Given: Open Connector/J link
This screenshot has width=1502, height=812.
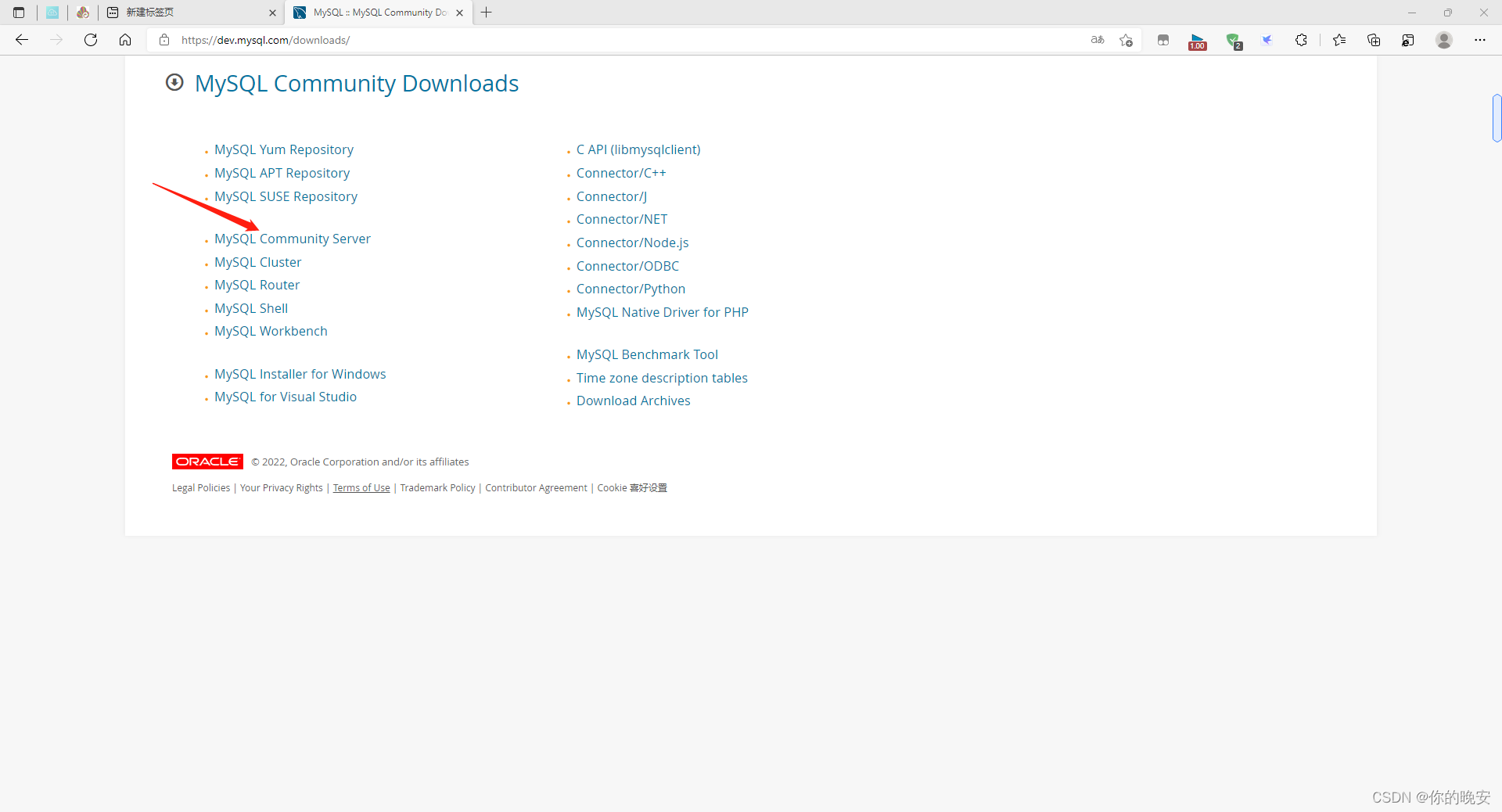Looking at the screenshot, I should point(612,196).
